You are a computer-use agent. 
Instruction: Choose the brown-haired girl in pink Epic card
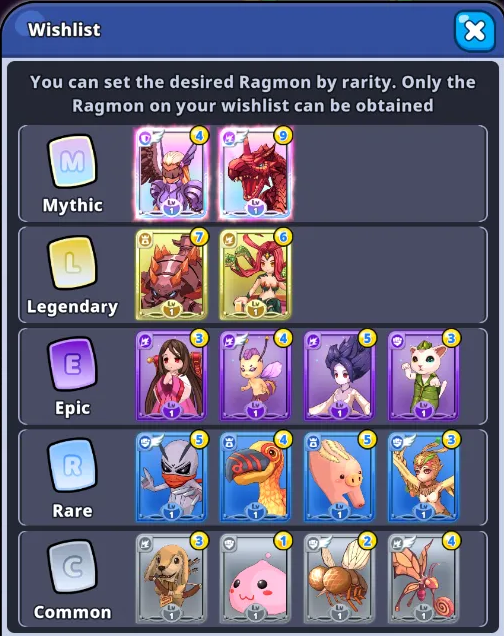172,376
